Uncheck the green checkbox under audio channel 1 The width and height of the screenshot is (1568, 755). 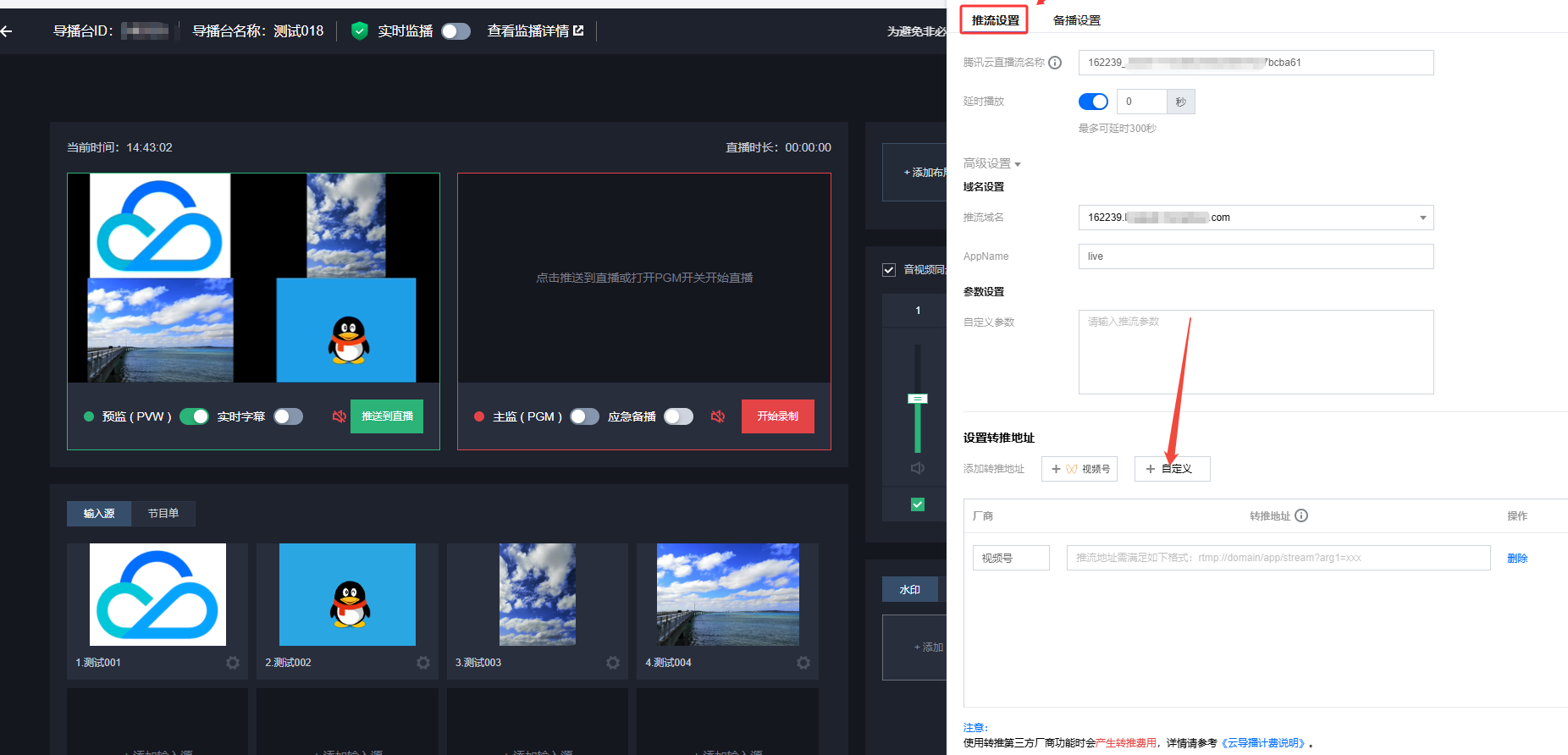(x=918, y=504)
